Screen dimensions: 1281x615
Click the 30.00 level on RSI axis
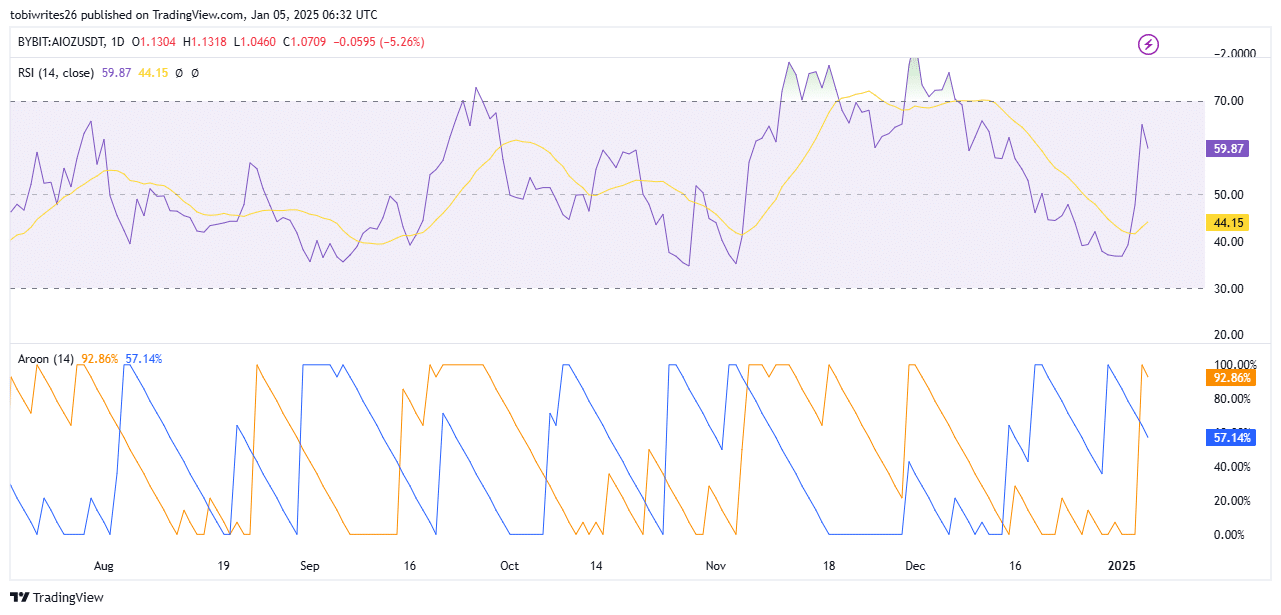point(1228,289)
